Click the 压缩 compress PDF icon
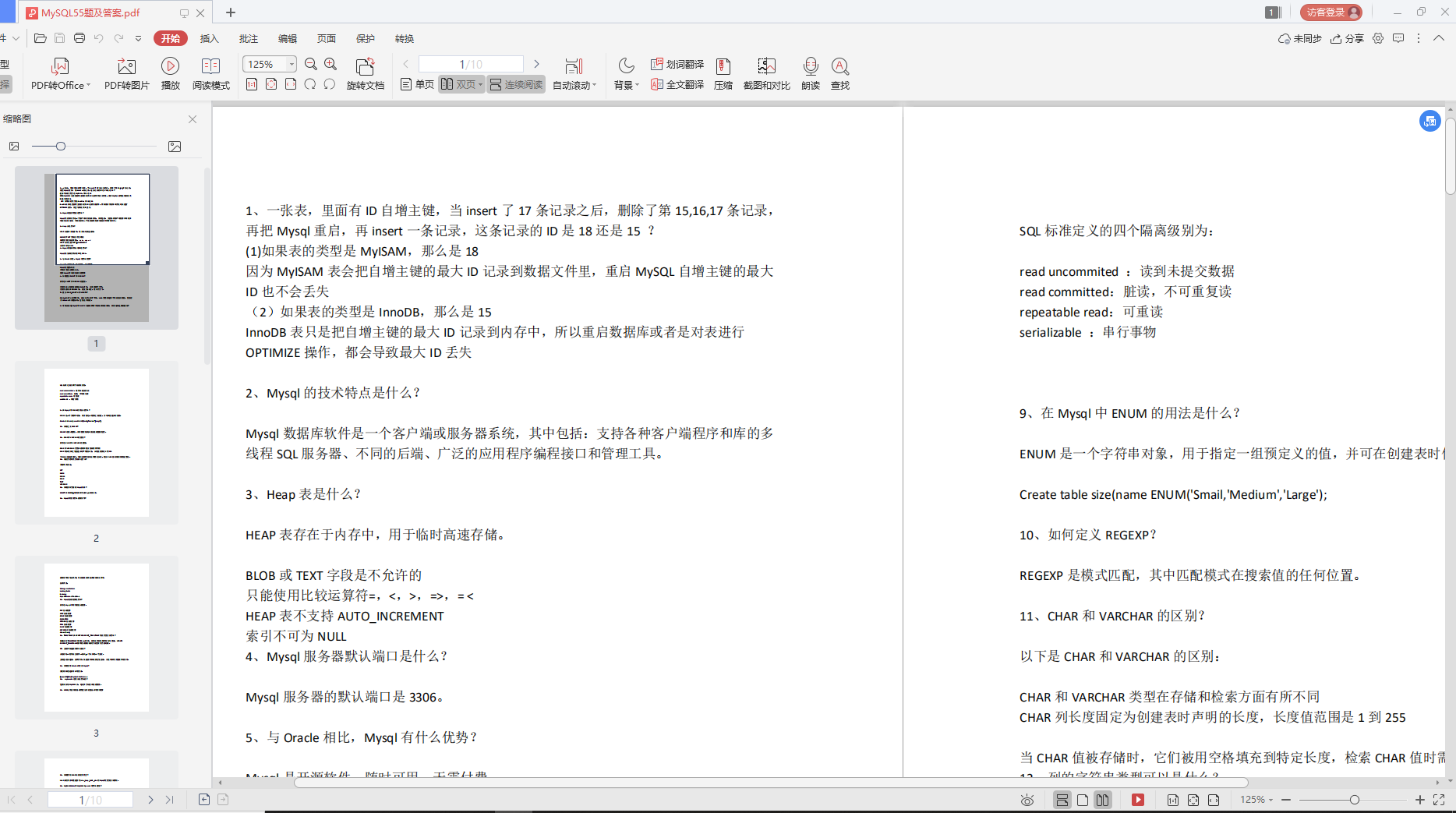 (x=723, y=73)
